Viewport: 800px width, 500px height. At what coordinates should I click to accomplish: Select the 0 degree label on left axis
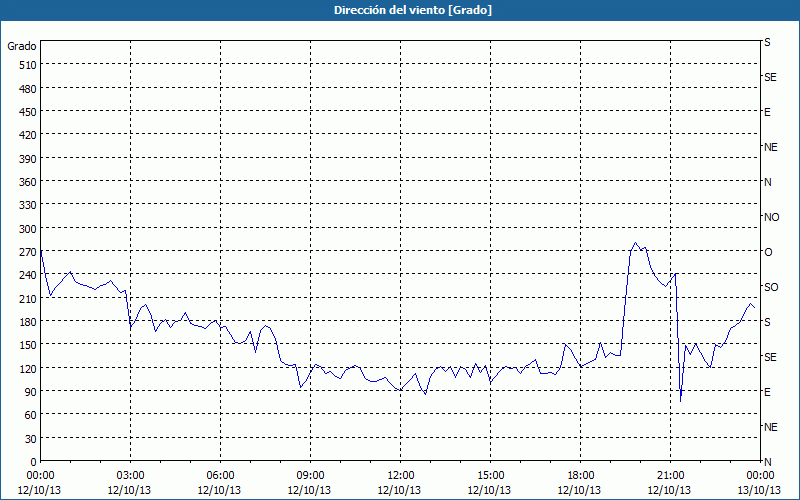[34, 462]
